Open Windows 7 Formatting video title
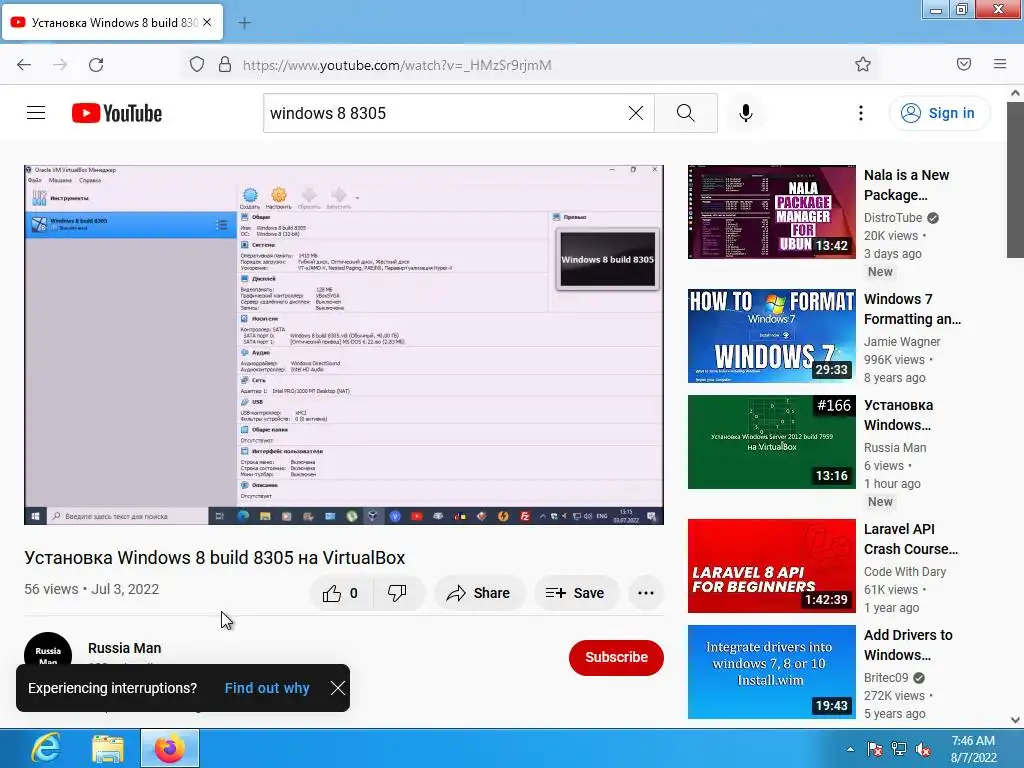Screen dimensions: 1024x768 point(912,309)
